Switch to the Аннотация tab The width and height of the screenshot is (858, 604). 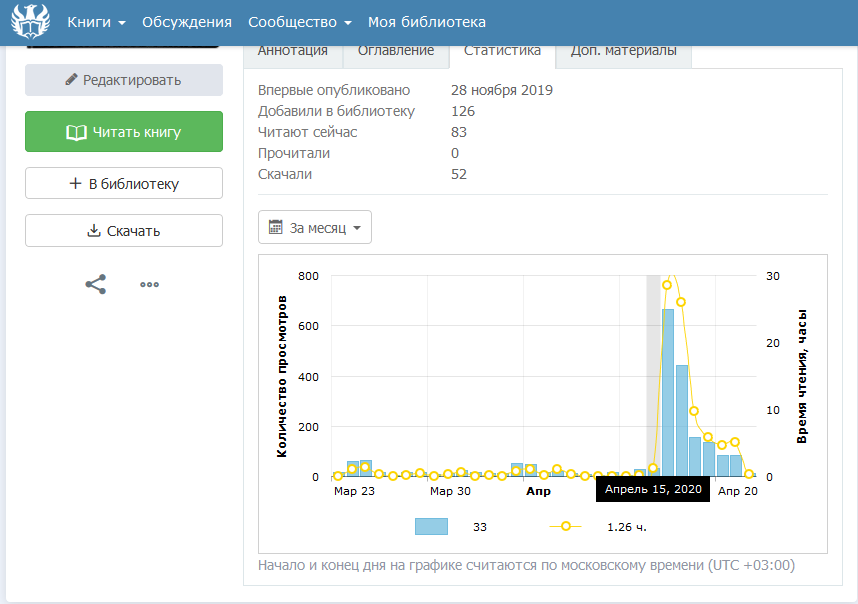click(293, 51)
